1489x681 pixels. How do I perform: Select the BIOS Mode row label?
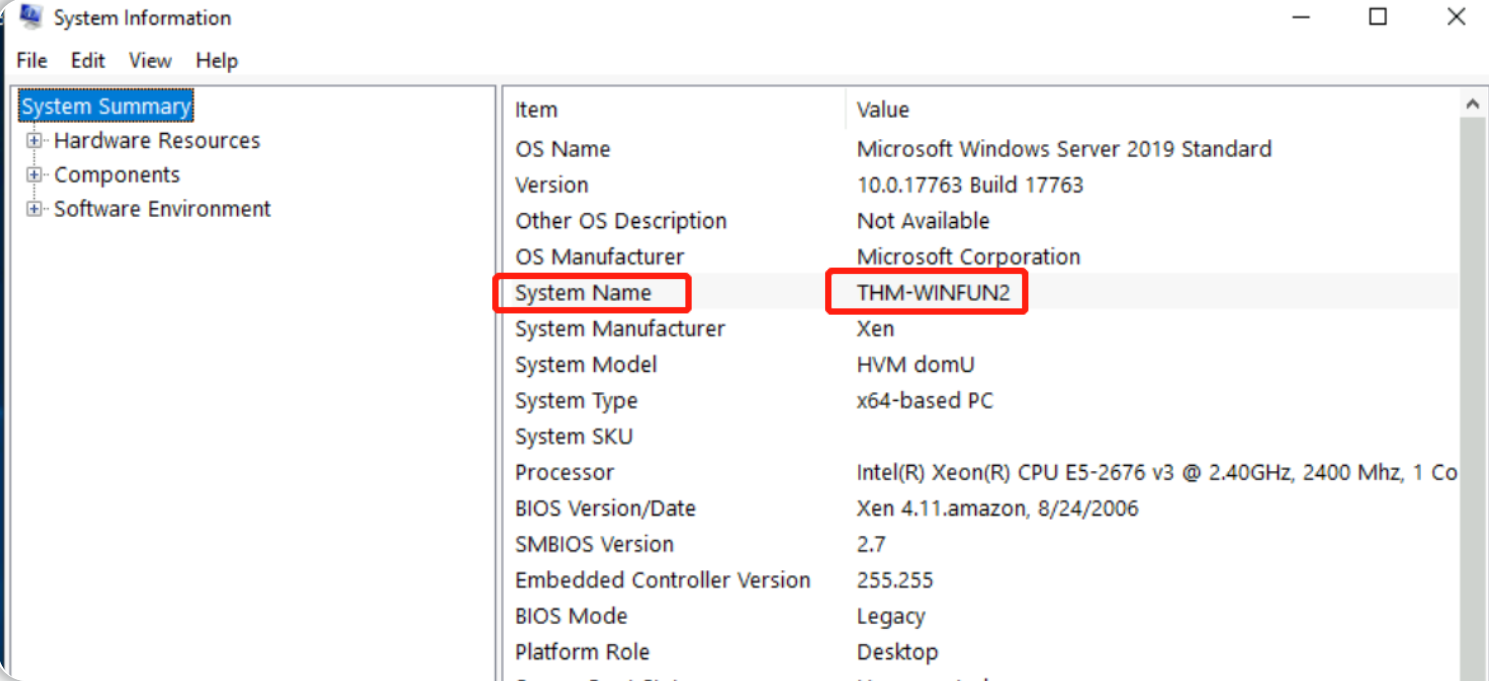pyautogui.click(x=571, y=617)
